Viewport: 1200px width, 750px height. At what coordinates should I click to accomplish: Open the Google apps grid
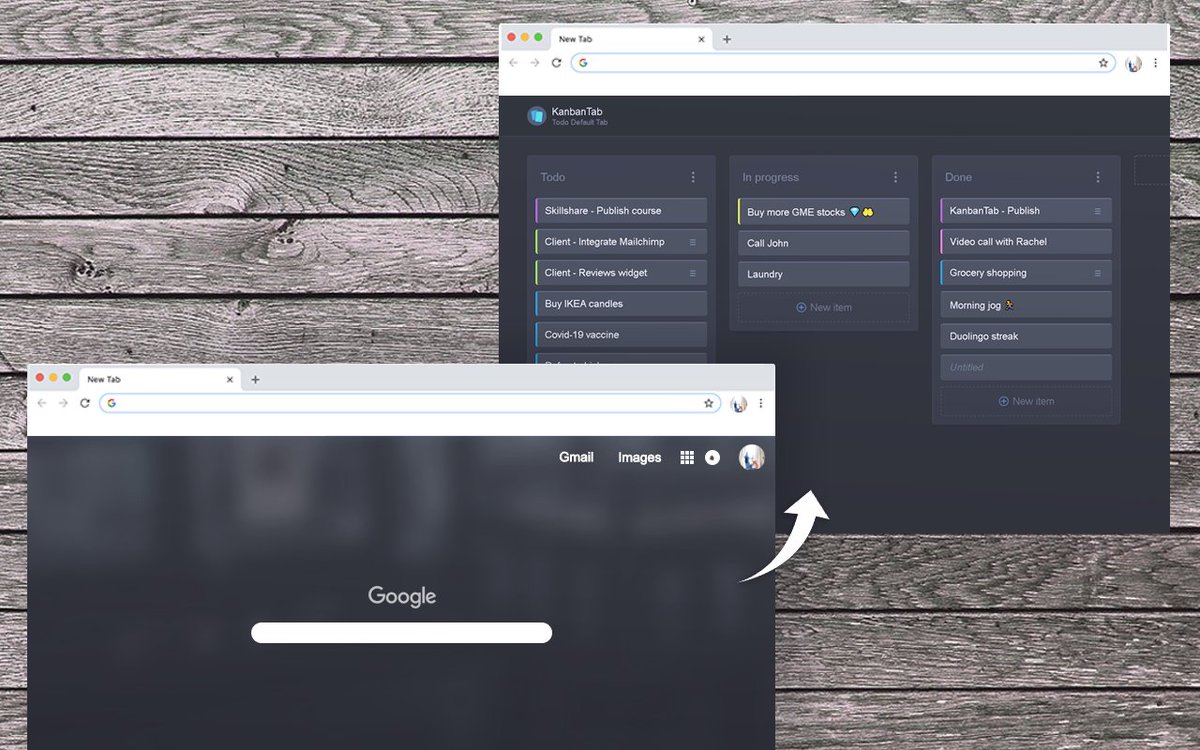point(687,457)
